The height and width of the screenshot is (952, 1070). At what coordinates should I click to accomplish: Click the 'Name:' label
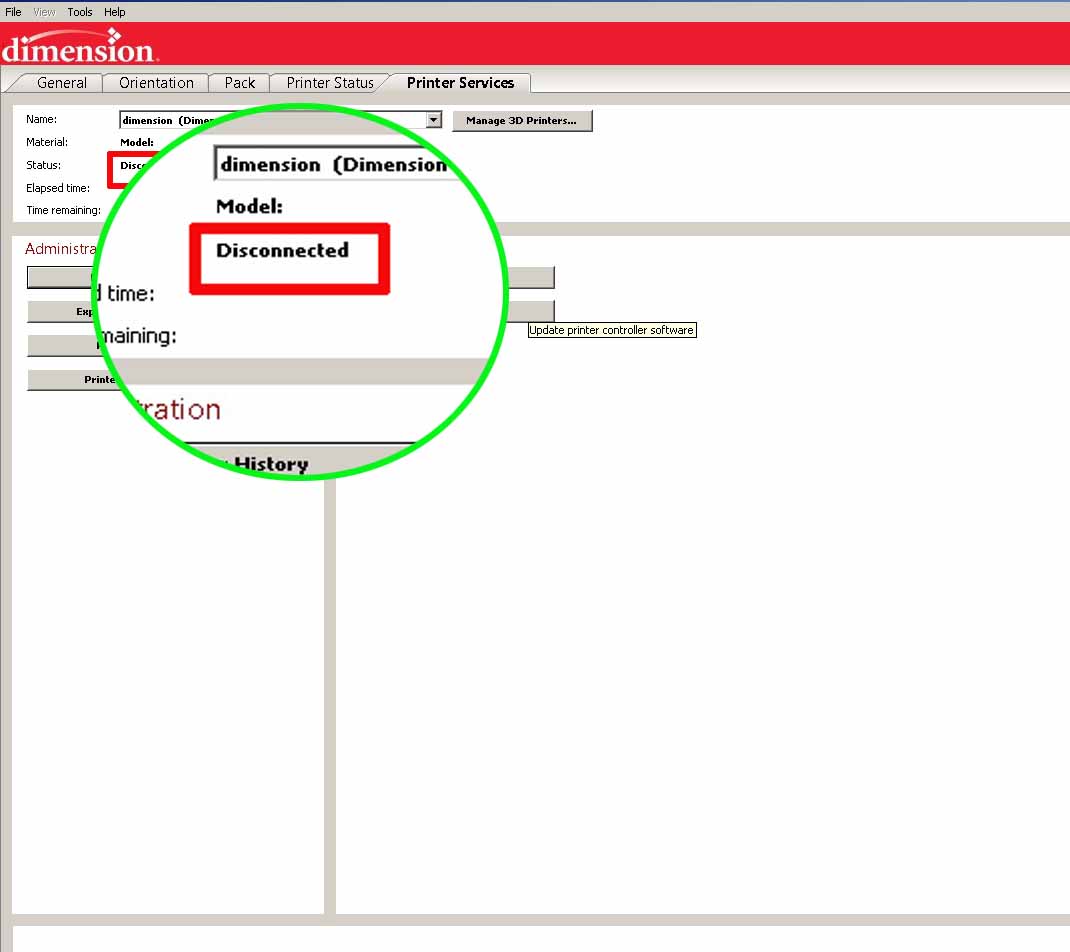tap(41, 119)
